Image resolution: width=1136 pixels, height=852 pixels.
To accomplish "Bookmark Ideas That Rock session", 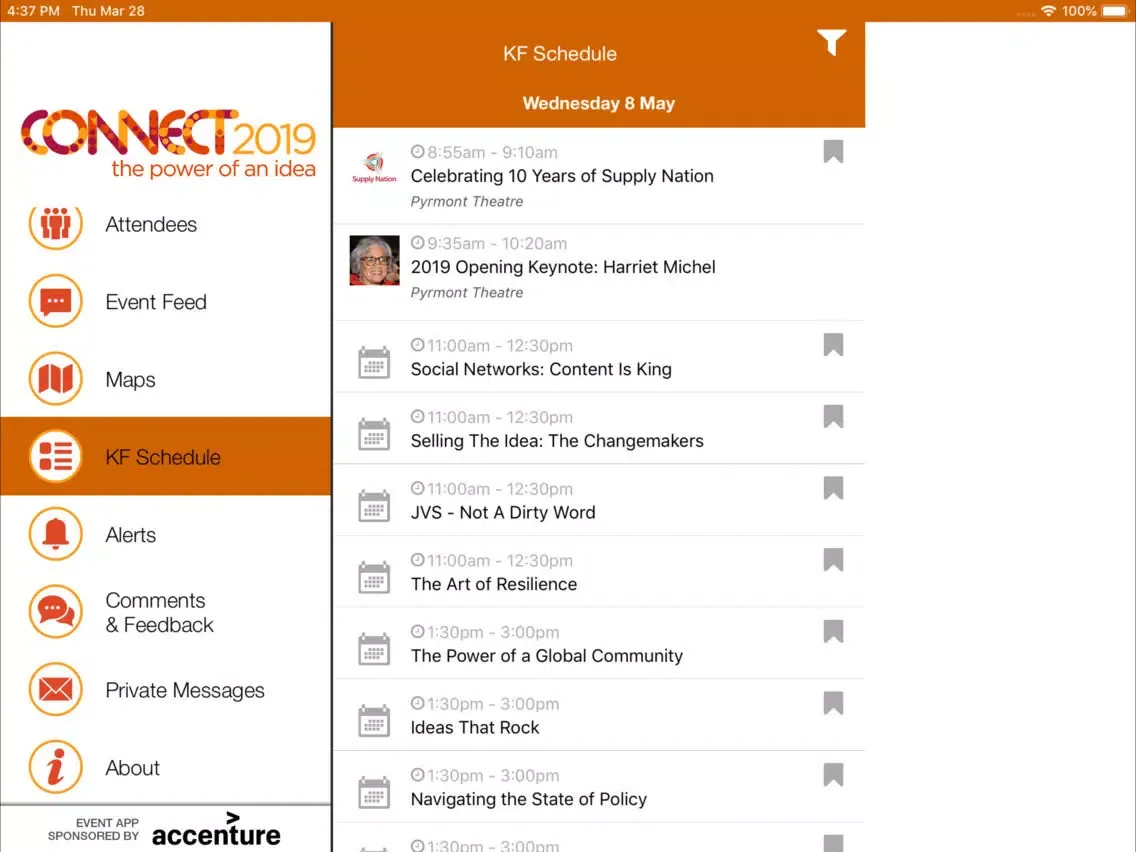I will pos(833,703).
